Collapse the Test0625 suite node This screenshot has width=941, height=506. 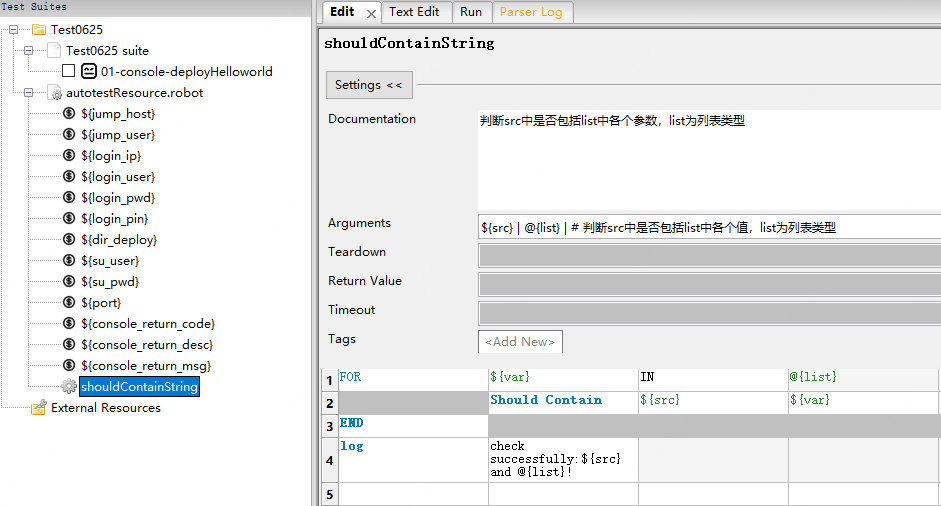[28, 50]
